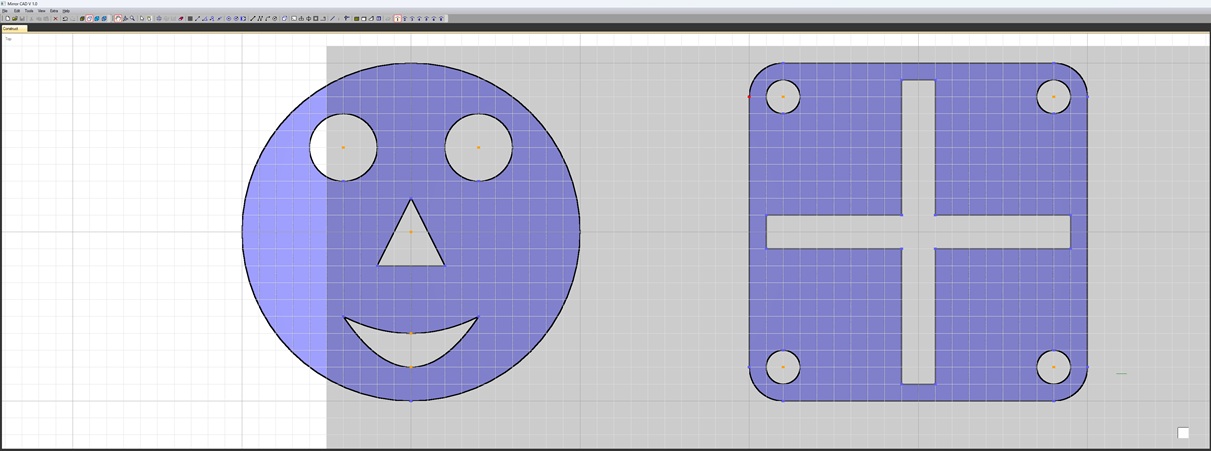Select the red eraser tool
Viewport: 1211px width, 451px height.
[x=181, y=18]
